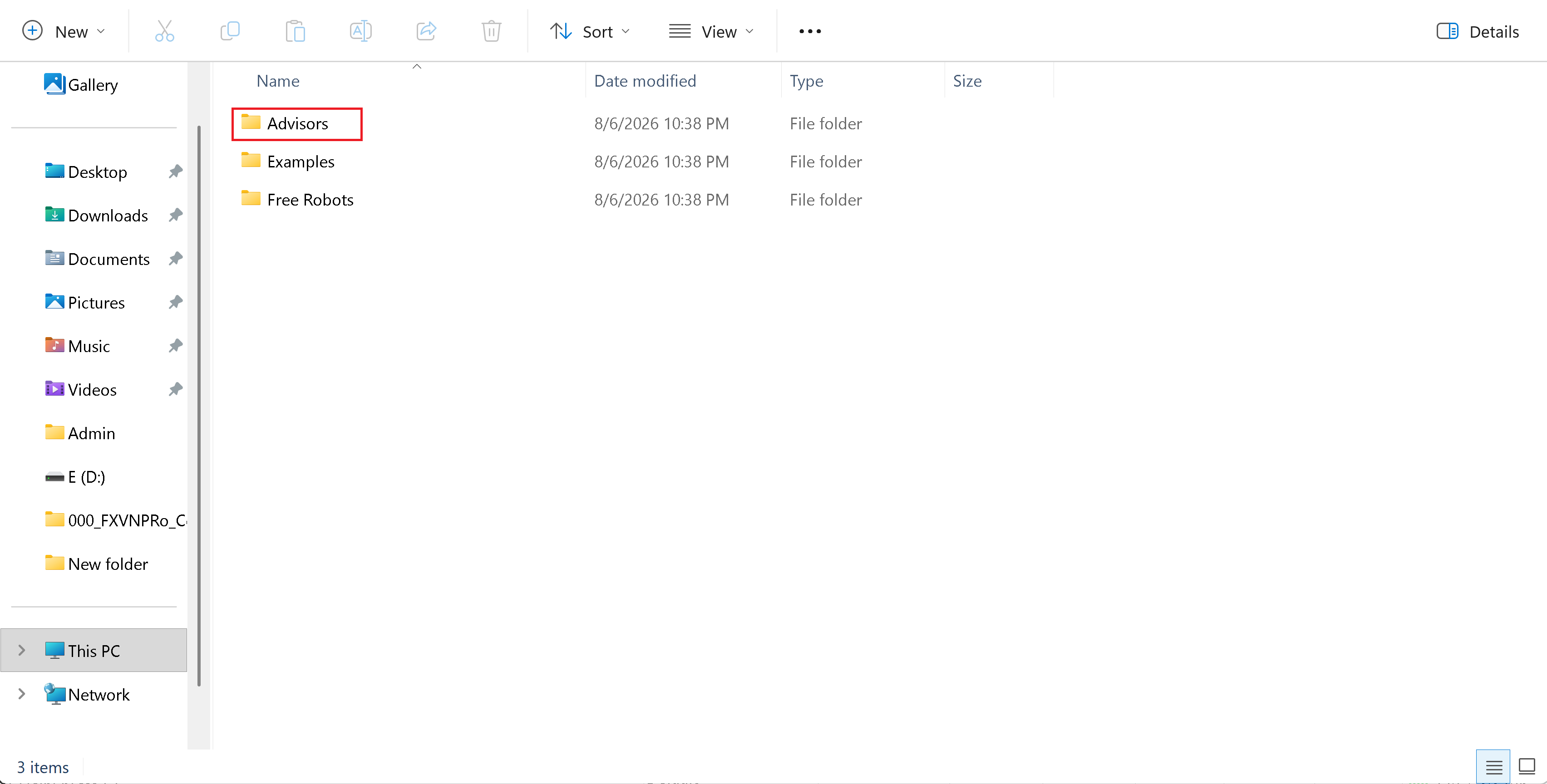Click the Delete trash can icon
The image size is (1547, 784).
491,31
